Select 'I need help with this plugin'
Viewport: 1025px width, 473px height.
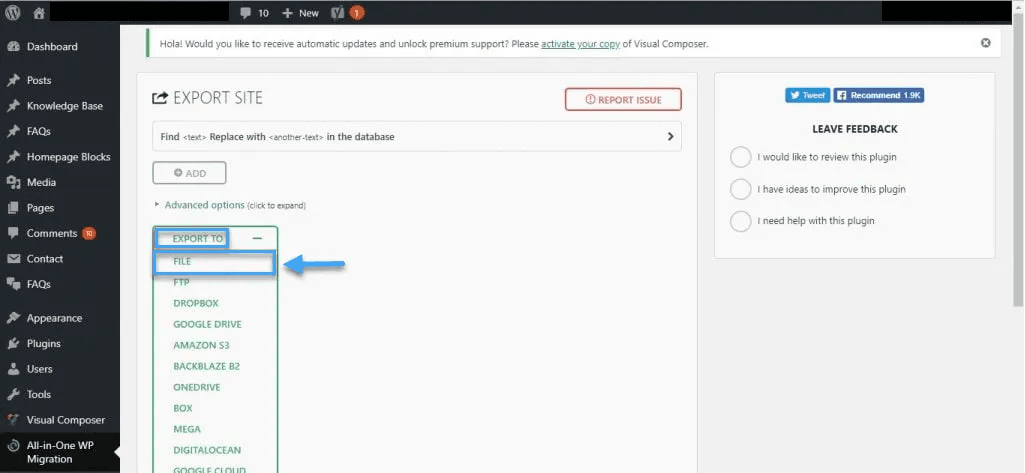[x=741, y=221]
